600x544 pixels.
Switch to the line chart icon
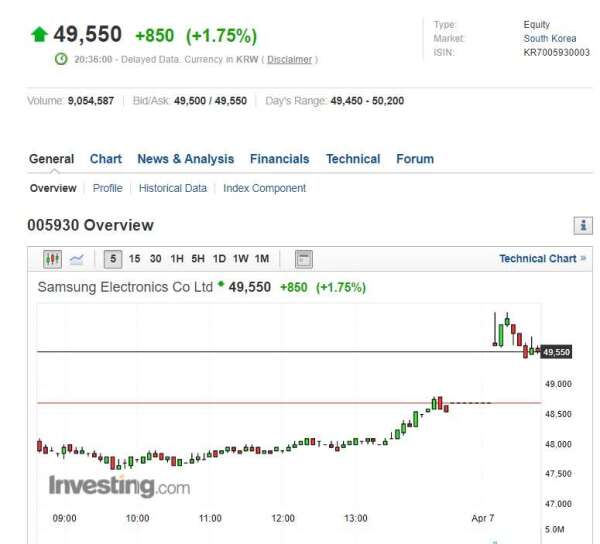[x=77, y=260]
